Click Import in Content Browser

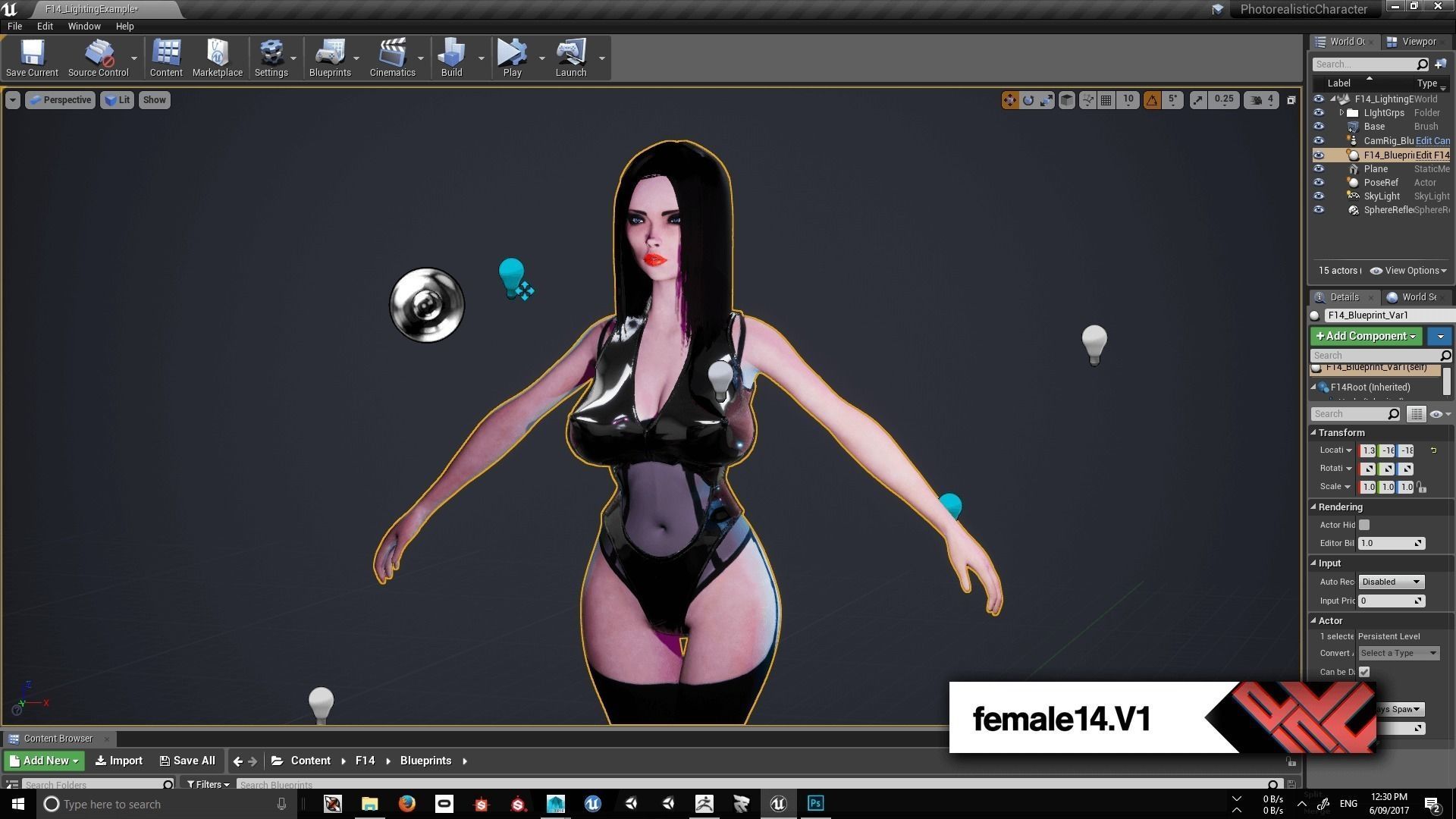(x=119, y=761)
